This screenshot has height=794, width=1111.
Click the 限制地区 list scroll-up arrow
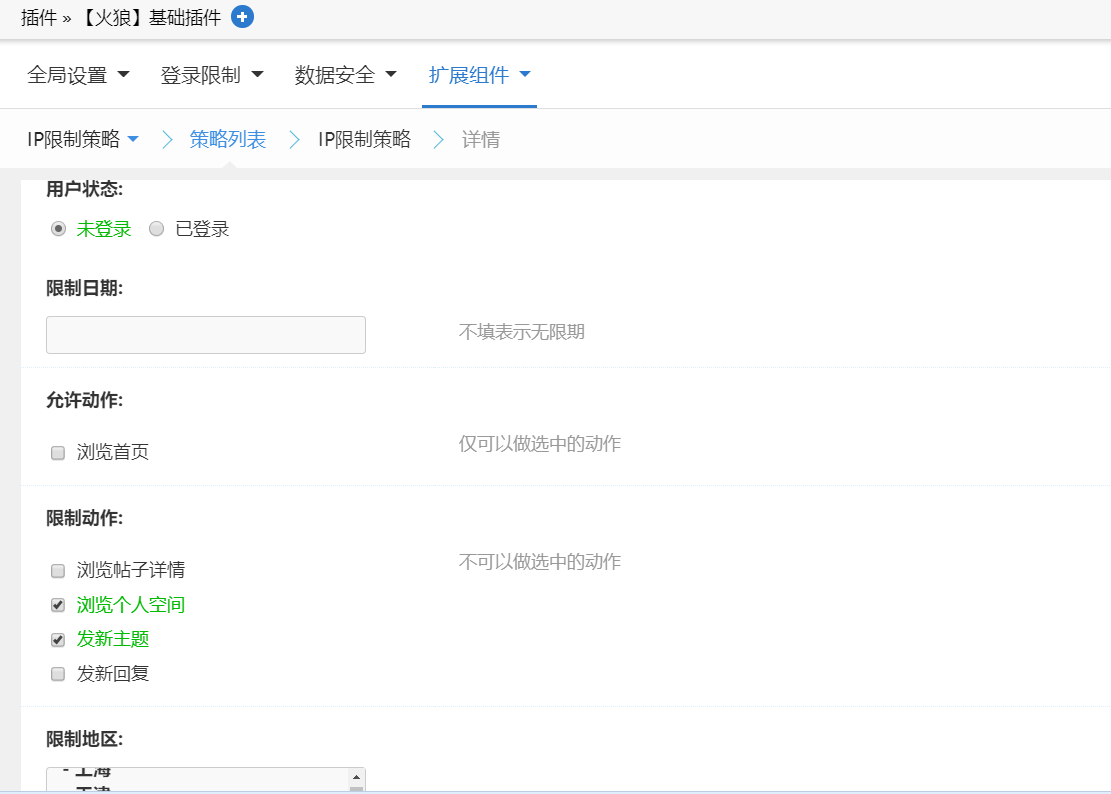(355, 777)
